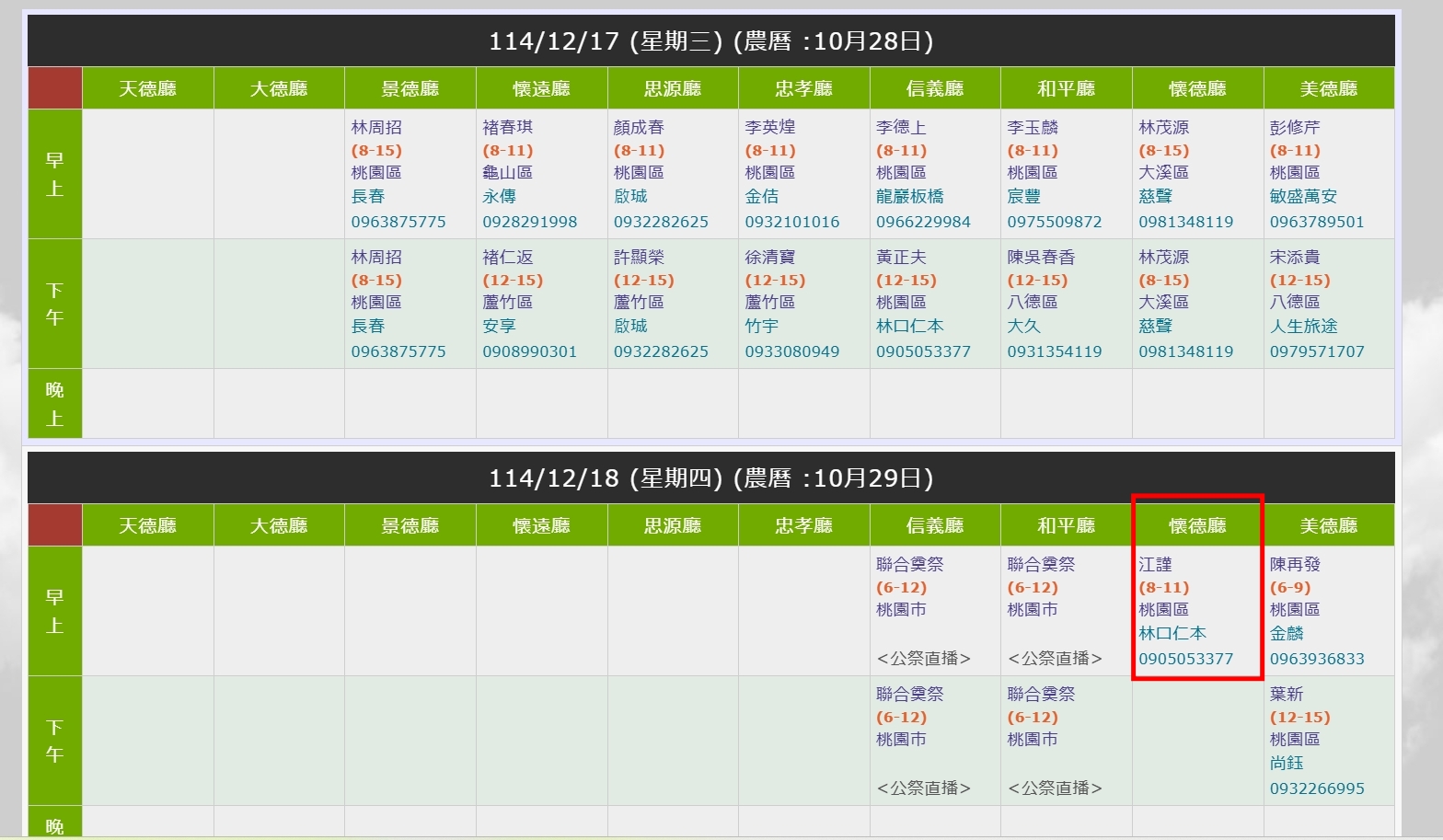Image resolution: width=1443 pixels, height=840 pixels.
Task: Click the 114/12/18 (星期四) date header bar
Action: (x=710, y=478)
